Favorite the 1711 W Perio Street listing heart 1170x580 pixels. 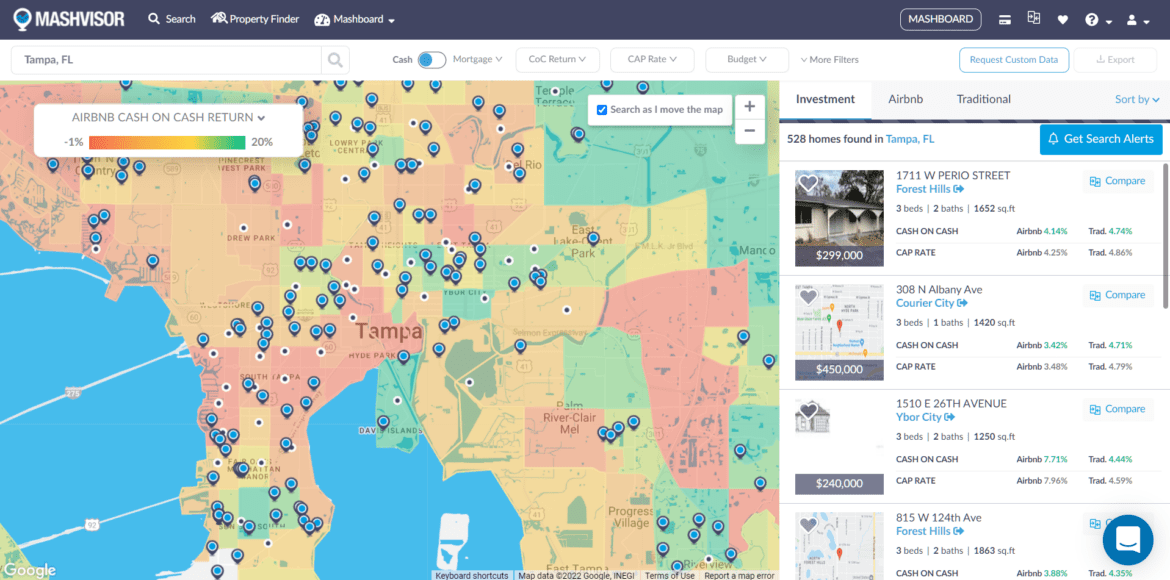[x=808, y=183]
